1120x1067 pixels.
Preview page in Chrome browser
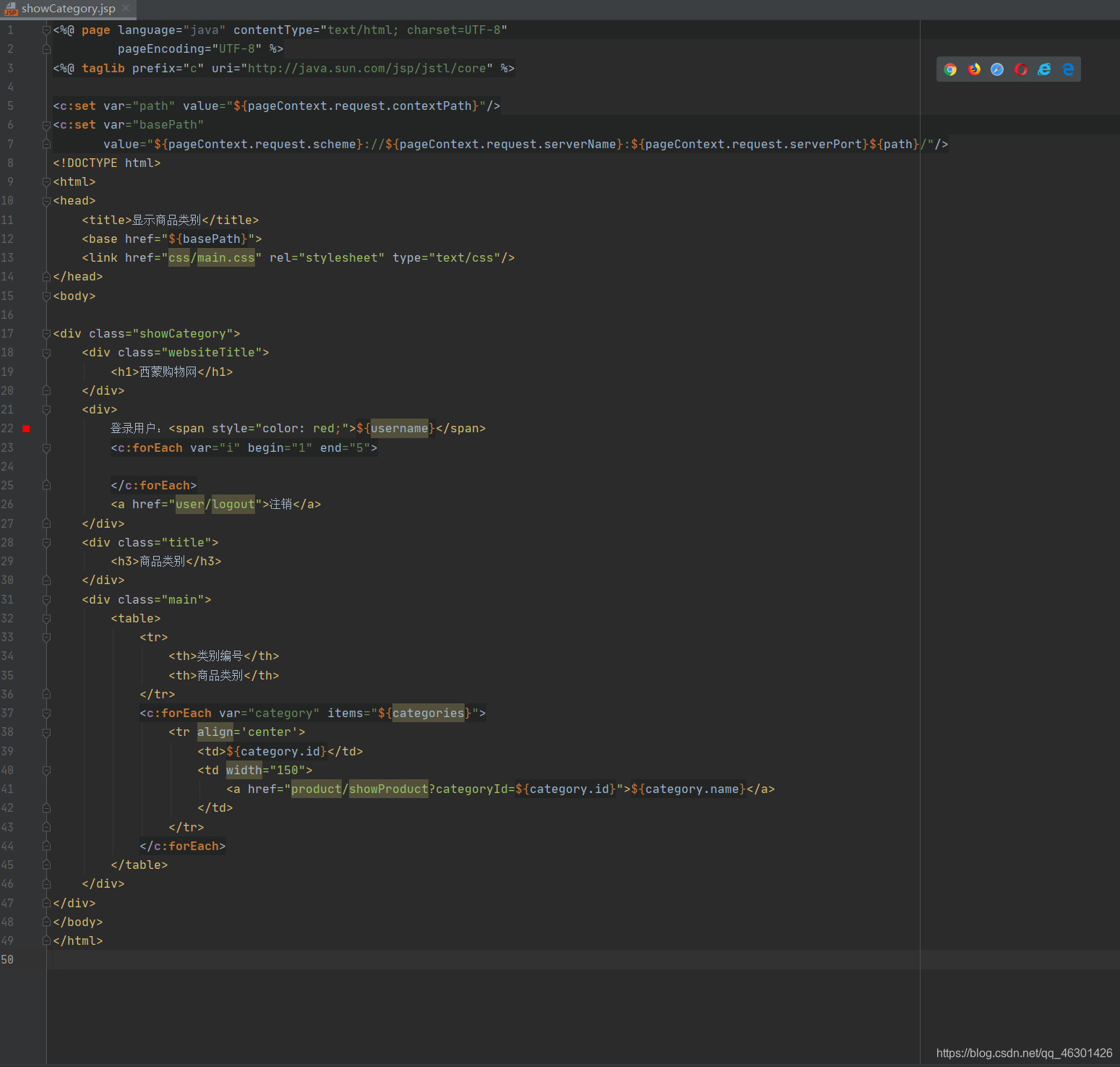[x=950, y=69]
